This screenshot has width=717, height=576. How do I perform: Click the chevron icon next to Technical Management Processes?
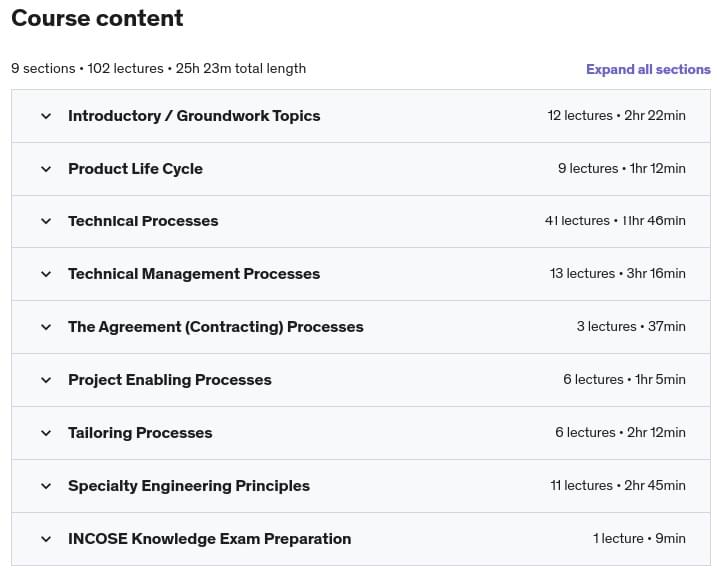click(x=45, y=274)
